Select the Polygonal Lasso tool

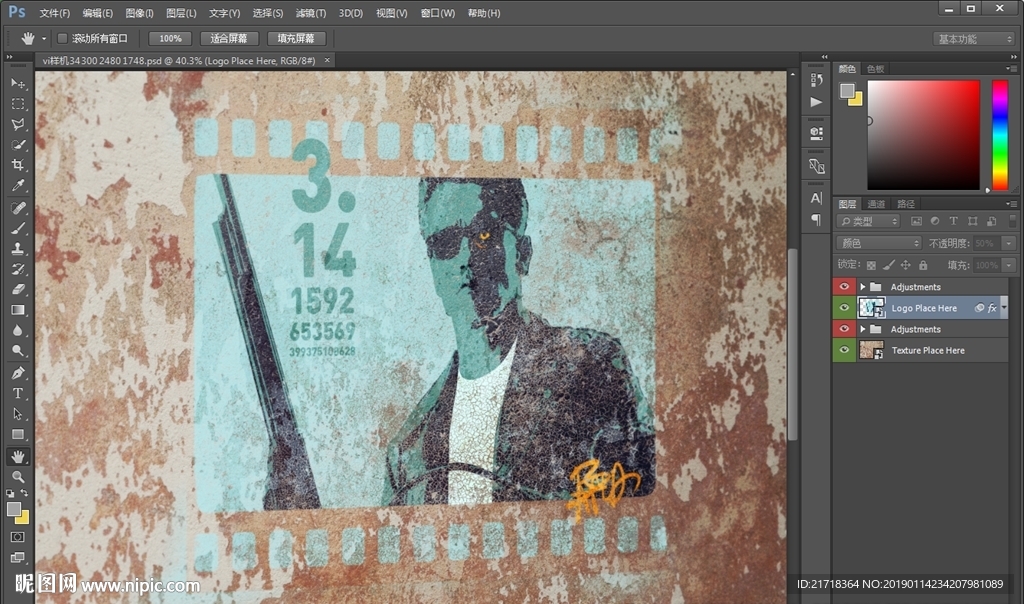(x=18, y=124)
